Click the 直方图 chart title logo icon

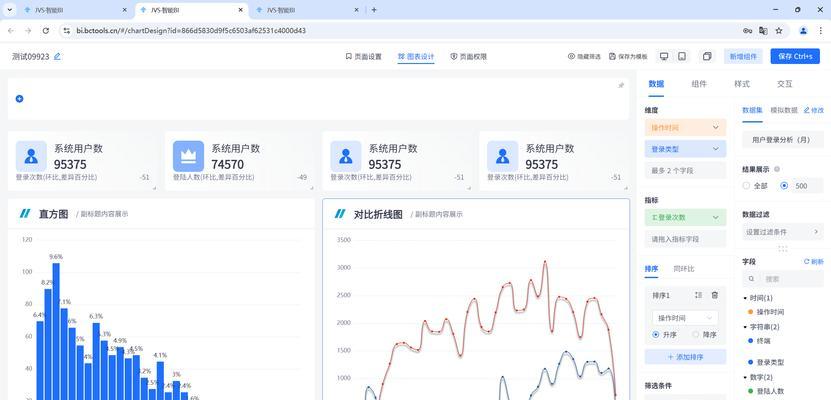coord(25,214)
